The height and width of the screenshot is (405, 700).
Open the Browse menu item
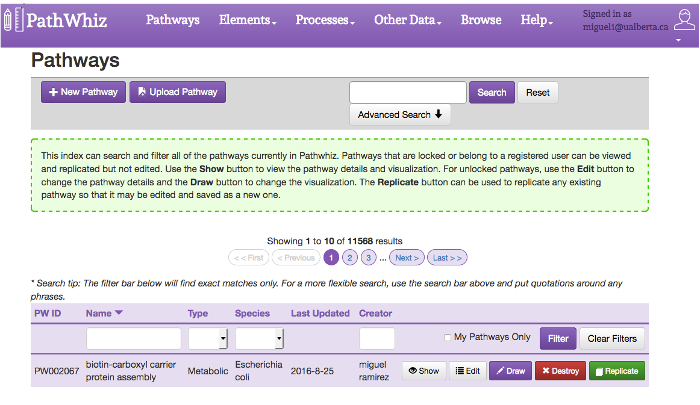(x=481, y=20)
